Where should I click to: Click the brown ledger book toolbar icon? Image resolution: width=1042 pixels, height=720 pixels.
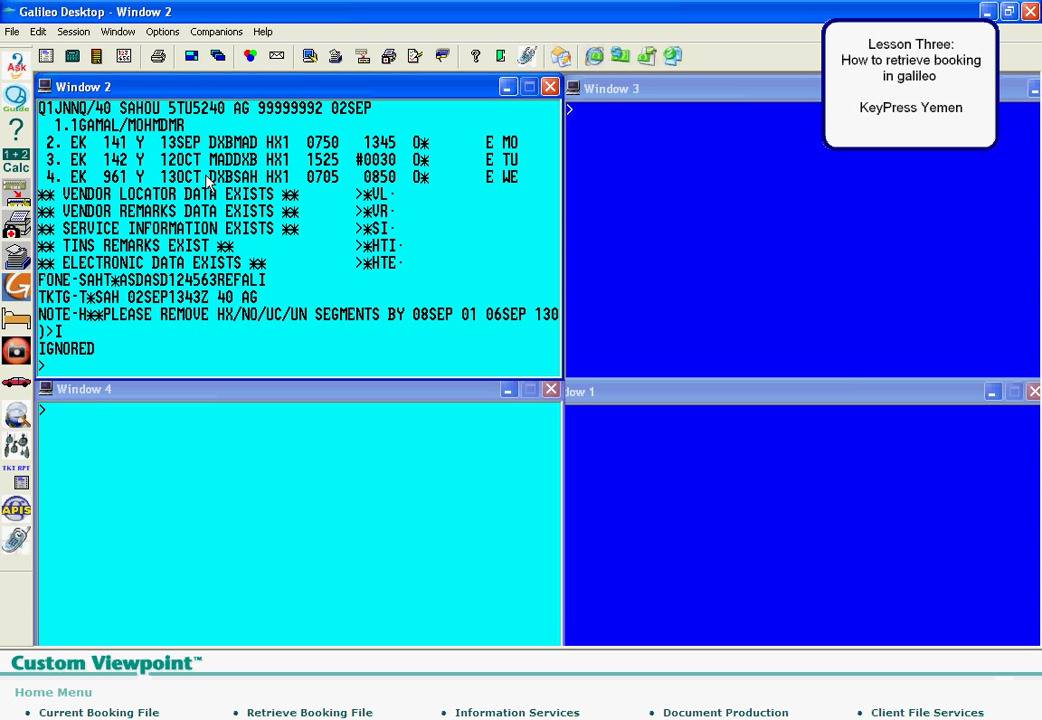click(96, 56)
